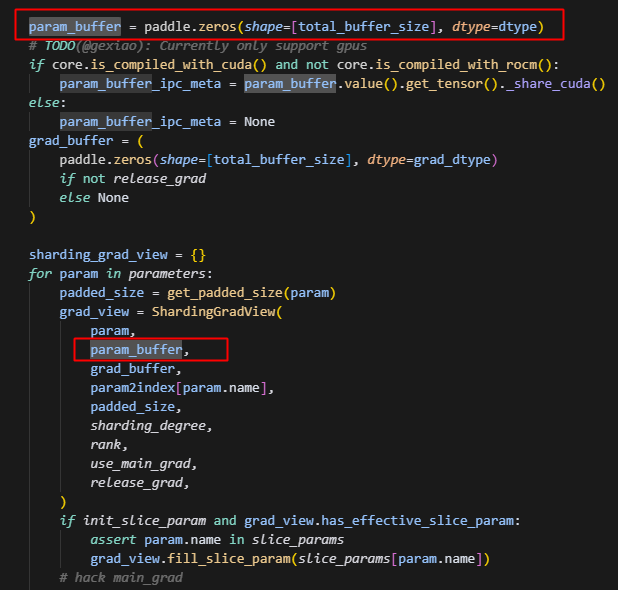This screenshot has width=618, height=590.
Task: Click 'for param in parameters:' line
Action: [x=120, y=274]
